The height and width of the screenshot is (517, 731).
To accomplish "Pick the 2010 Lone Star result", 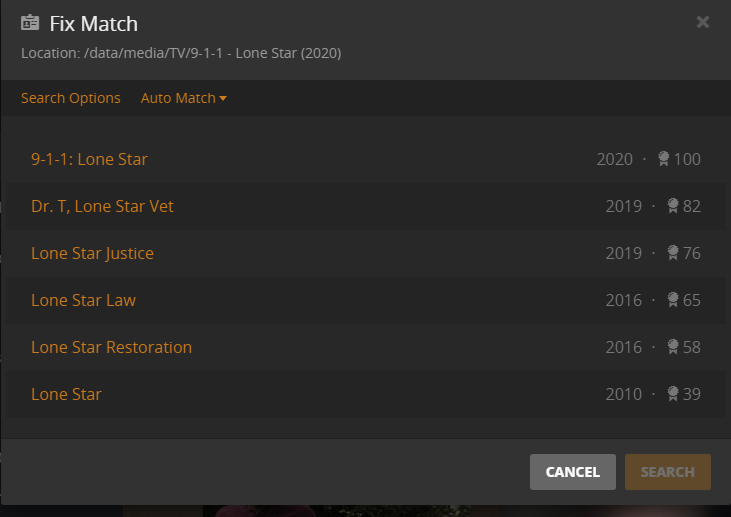I will [66, 394].
